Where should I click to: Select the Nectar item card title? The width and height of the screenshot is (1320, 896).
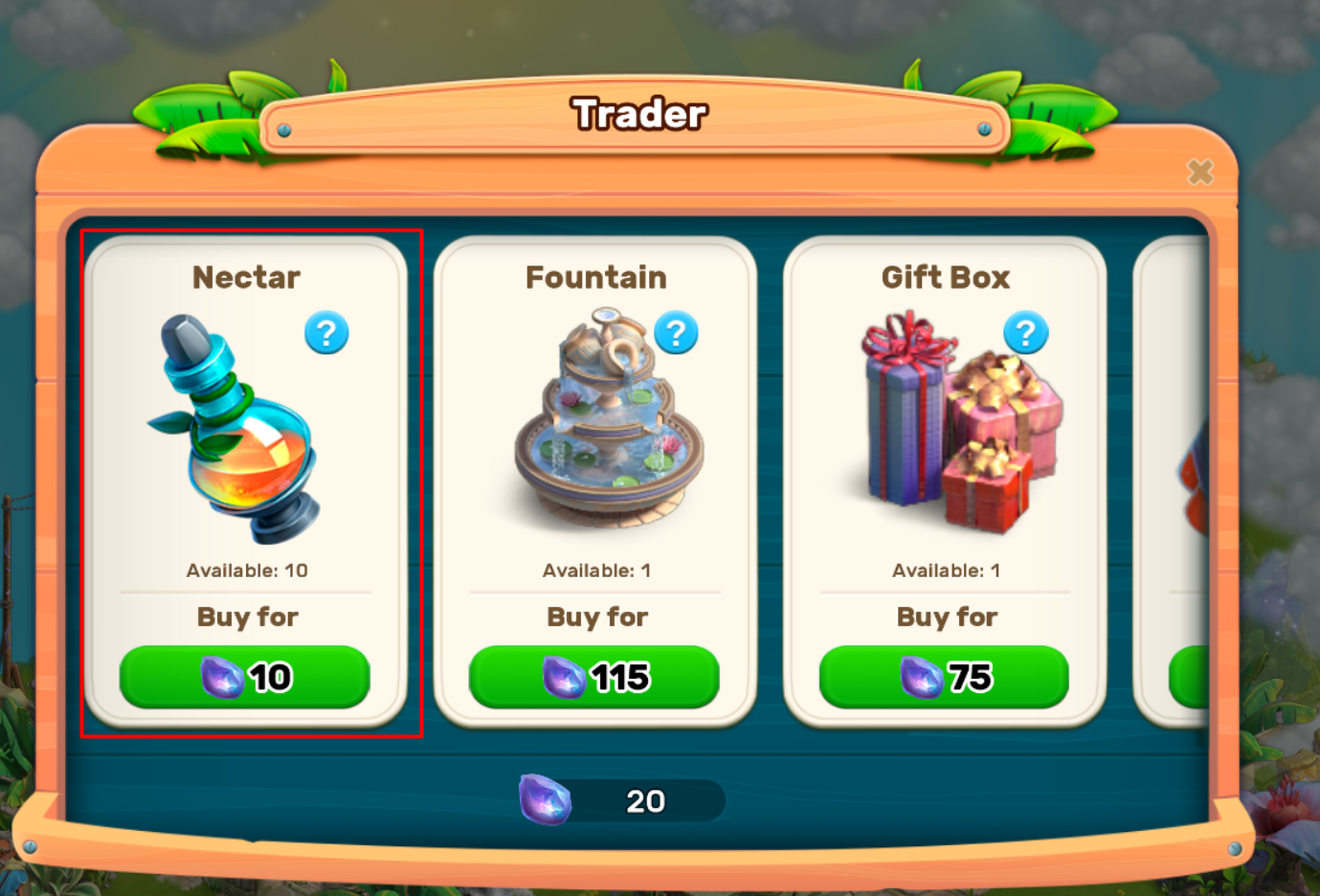[x=246, y=278]
